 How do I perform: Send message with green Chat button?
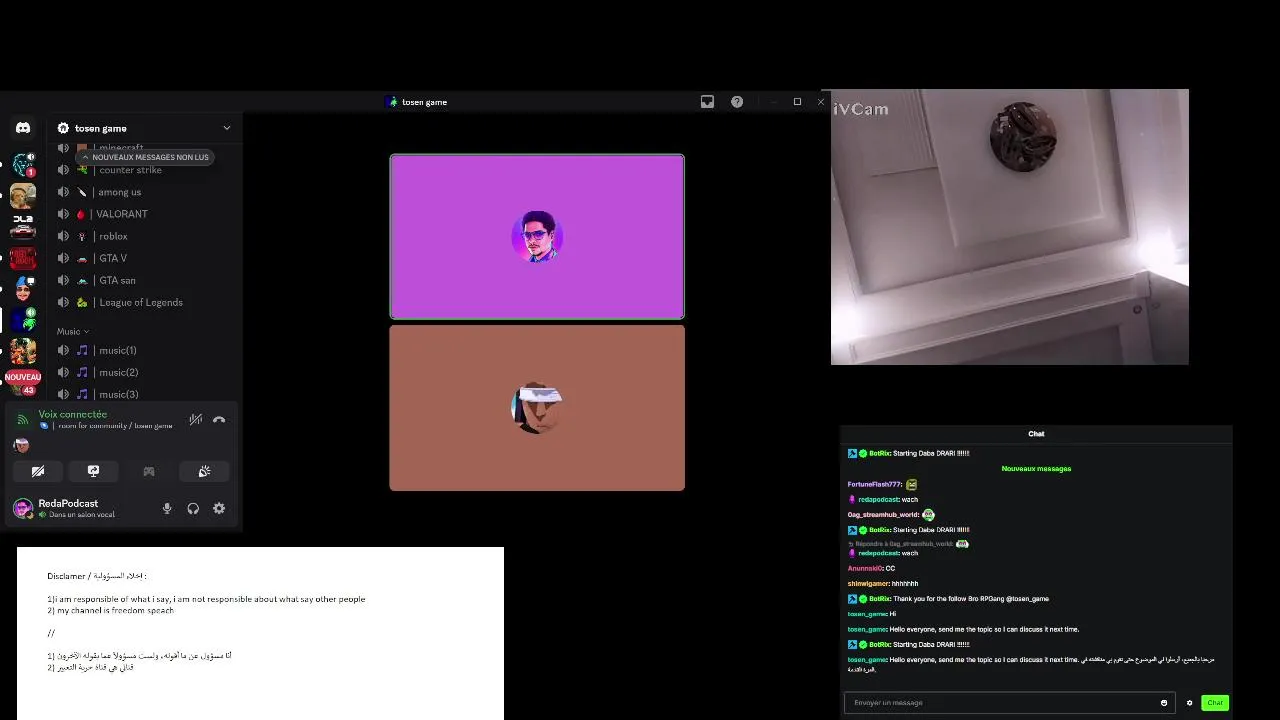tap(1214, 703)
